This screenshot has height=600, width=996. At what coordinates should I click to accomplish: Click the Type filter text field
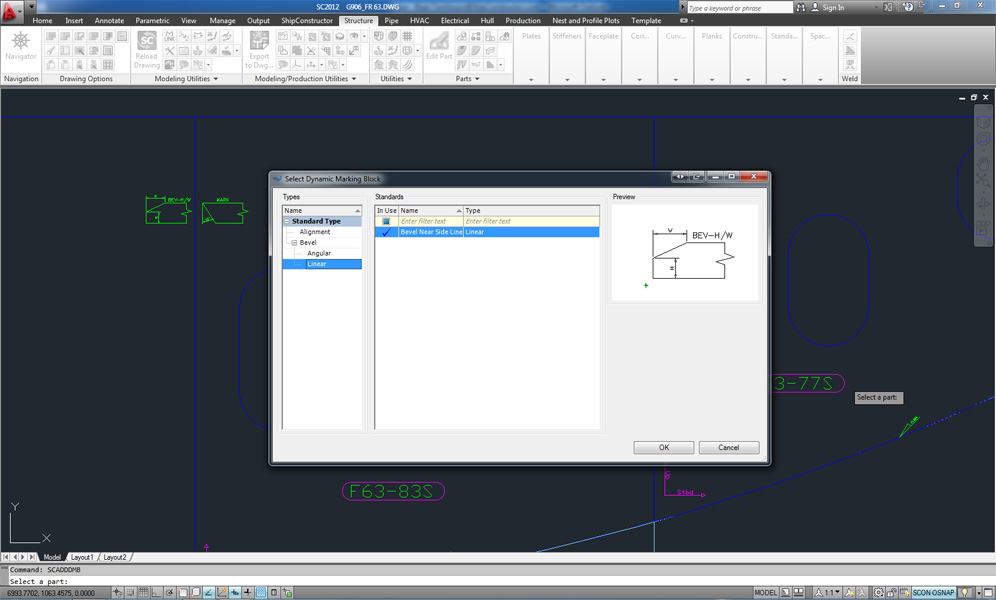point(531,222)
